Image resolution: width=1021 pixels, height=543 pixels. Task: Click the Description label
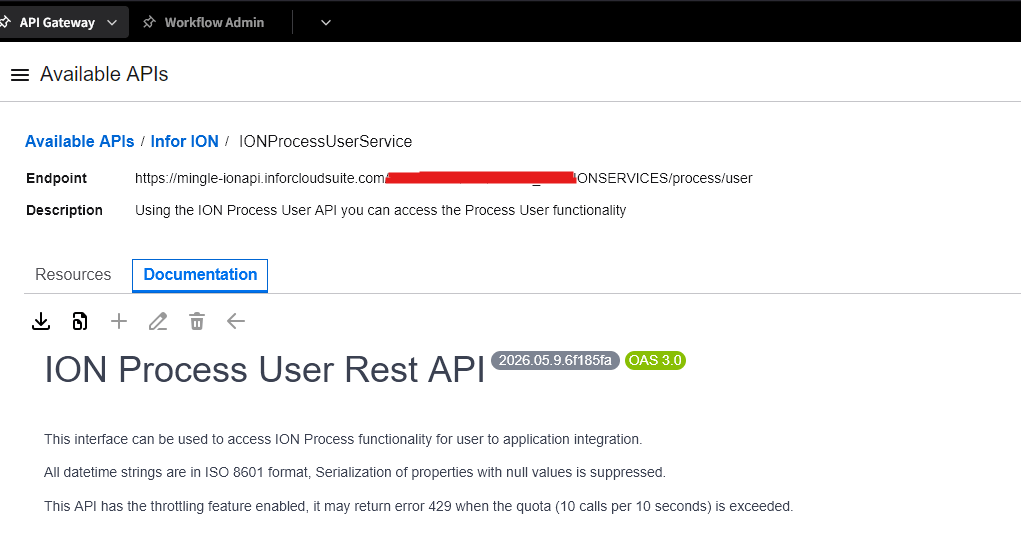pos(64,210)
